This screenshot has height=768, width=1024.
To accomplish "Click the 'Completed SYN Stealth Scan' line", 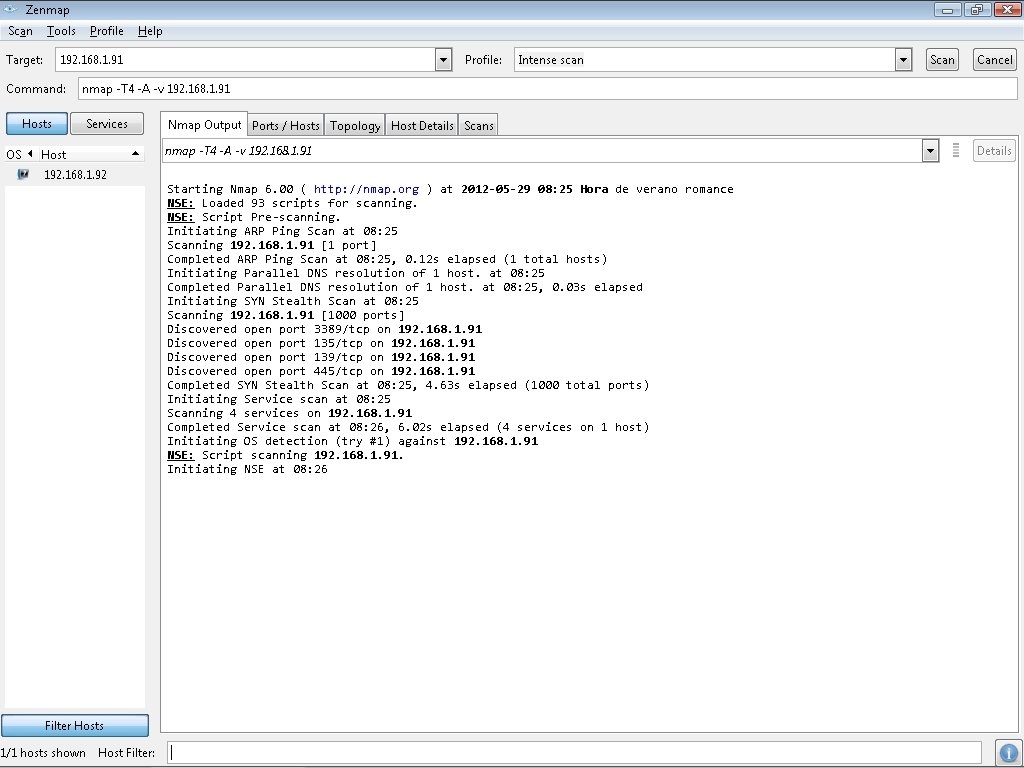I will pyautogui.click(x=408, y=385).
